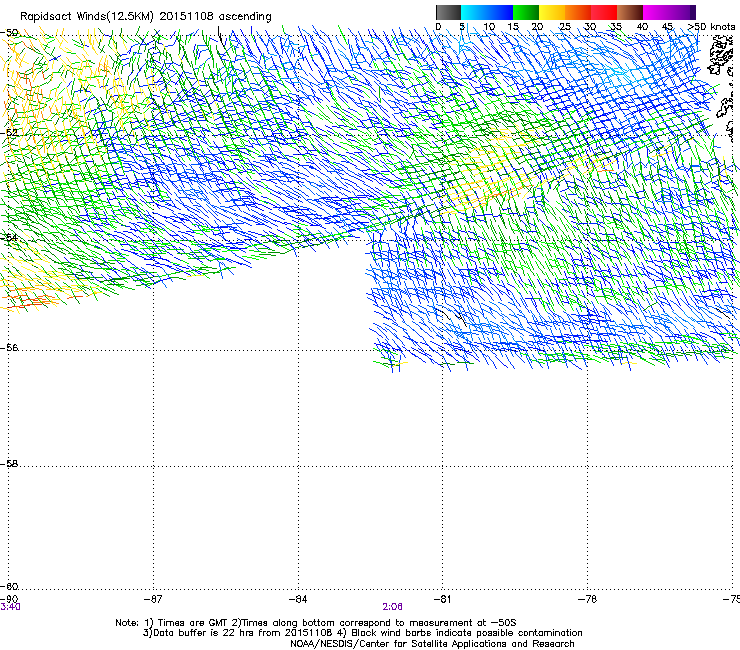Click the brown 35–40 knots legend swatch
Image resolution: width=740 pixels, height=650 pixels.
point(630,12)
